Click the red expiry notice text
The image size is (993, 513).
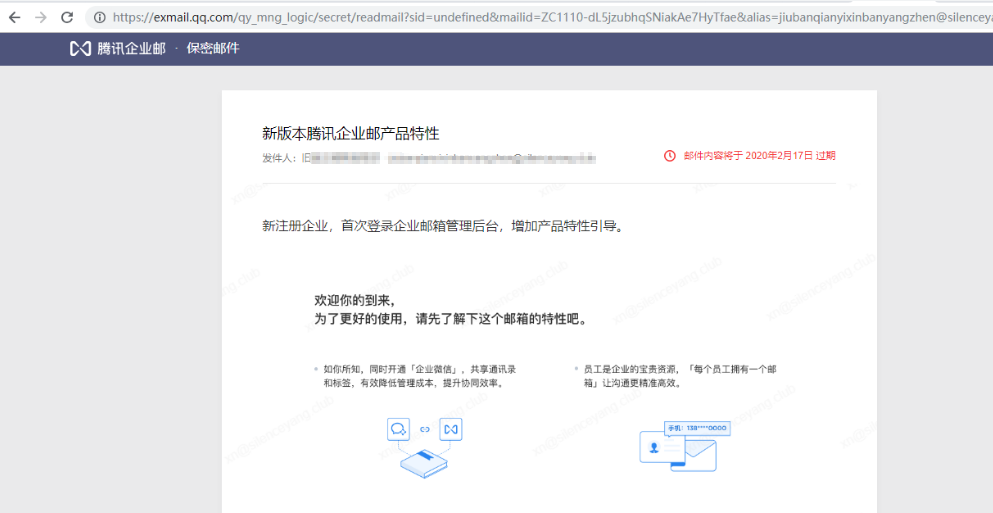[x=759, y=156]
